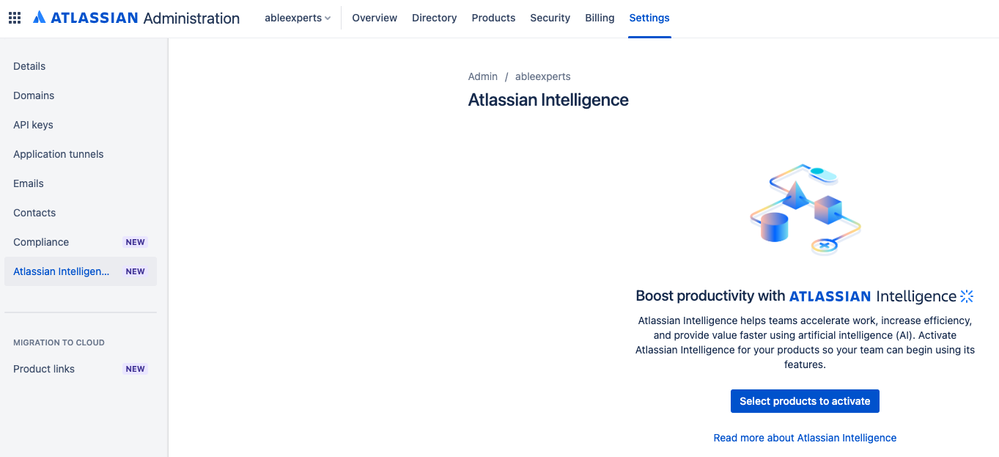Click the NEW badge beside Compliance

[135, 242]
